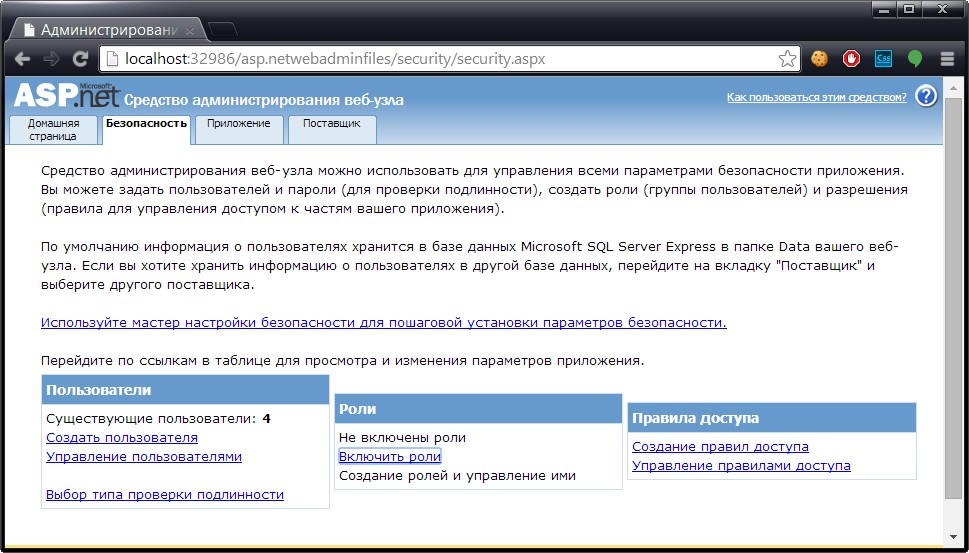
Task: Click Создание ролей и управление ими text
Action: click(x=457, y=476)
